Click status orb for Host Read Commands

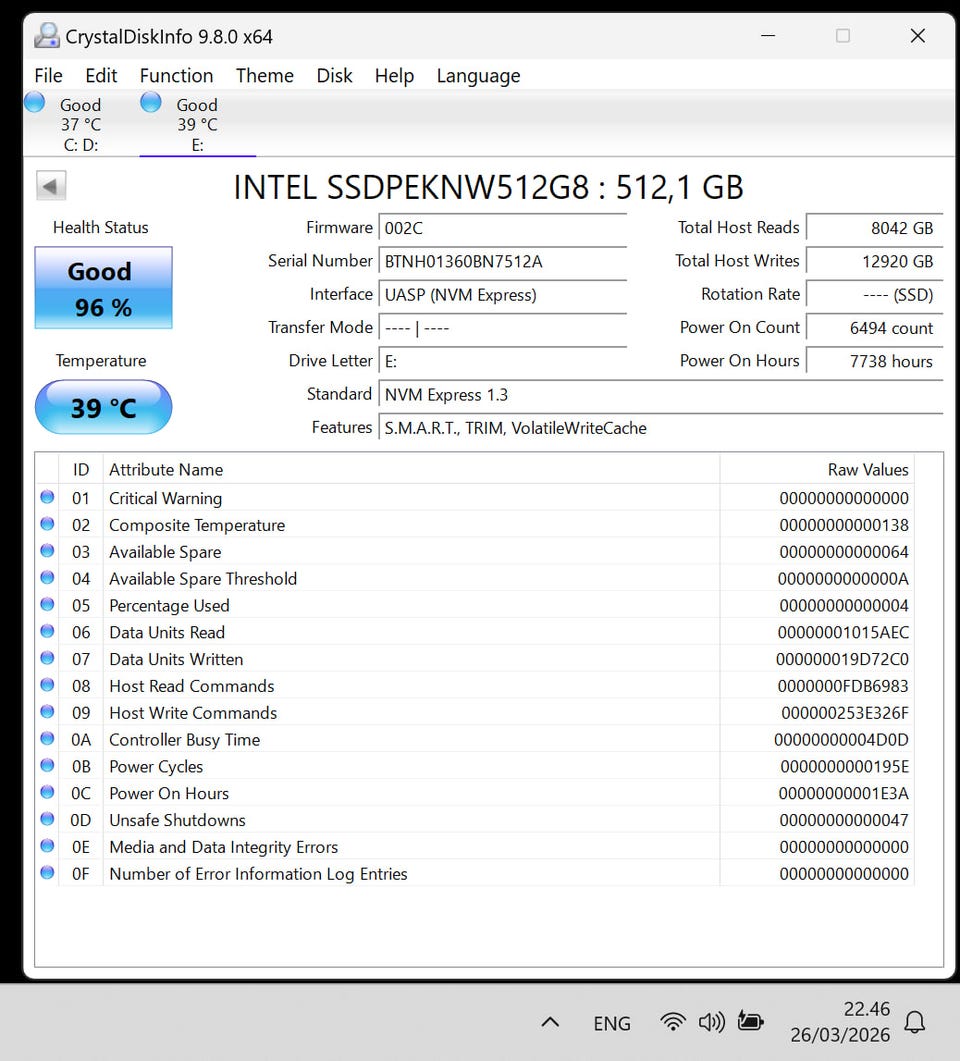(47, 685)
